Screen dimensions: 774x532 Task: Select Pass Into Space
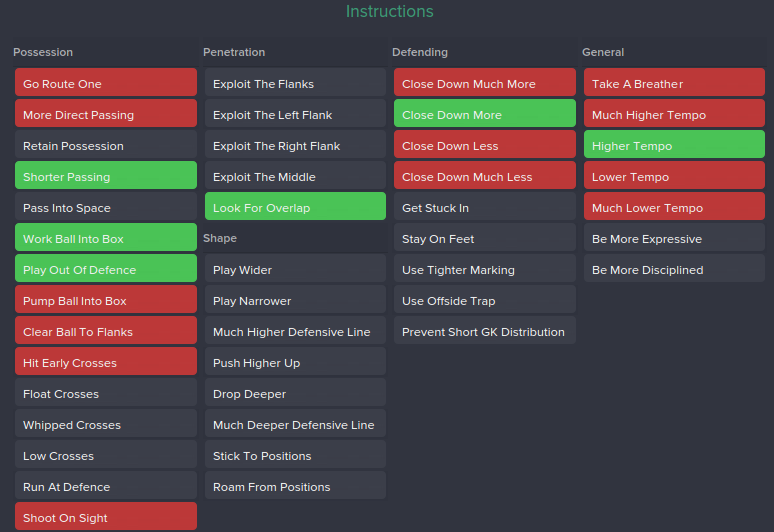106,206
